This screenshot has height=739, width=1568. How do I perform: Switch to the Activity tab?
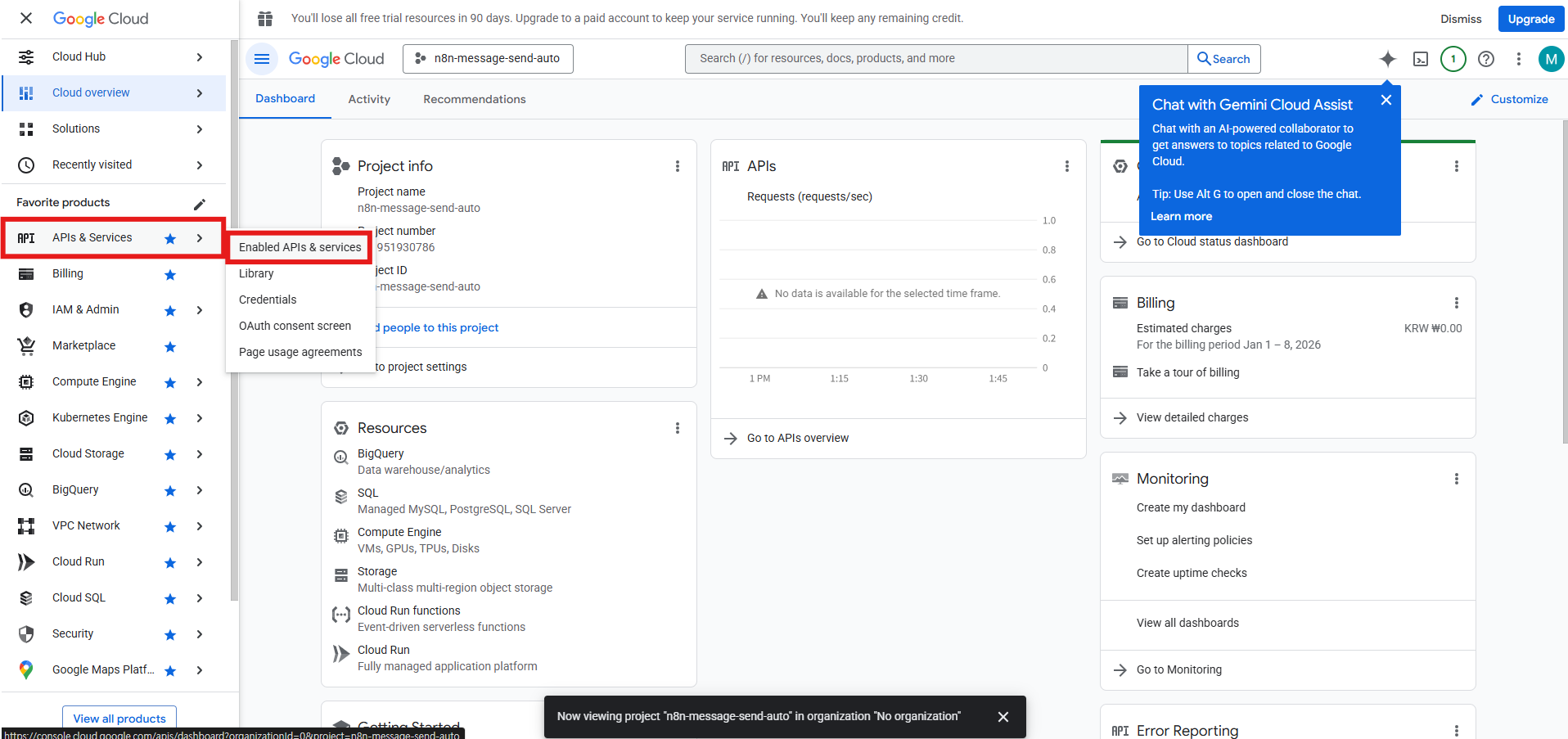coord(369,99)
